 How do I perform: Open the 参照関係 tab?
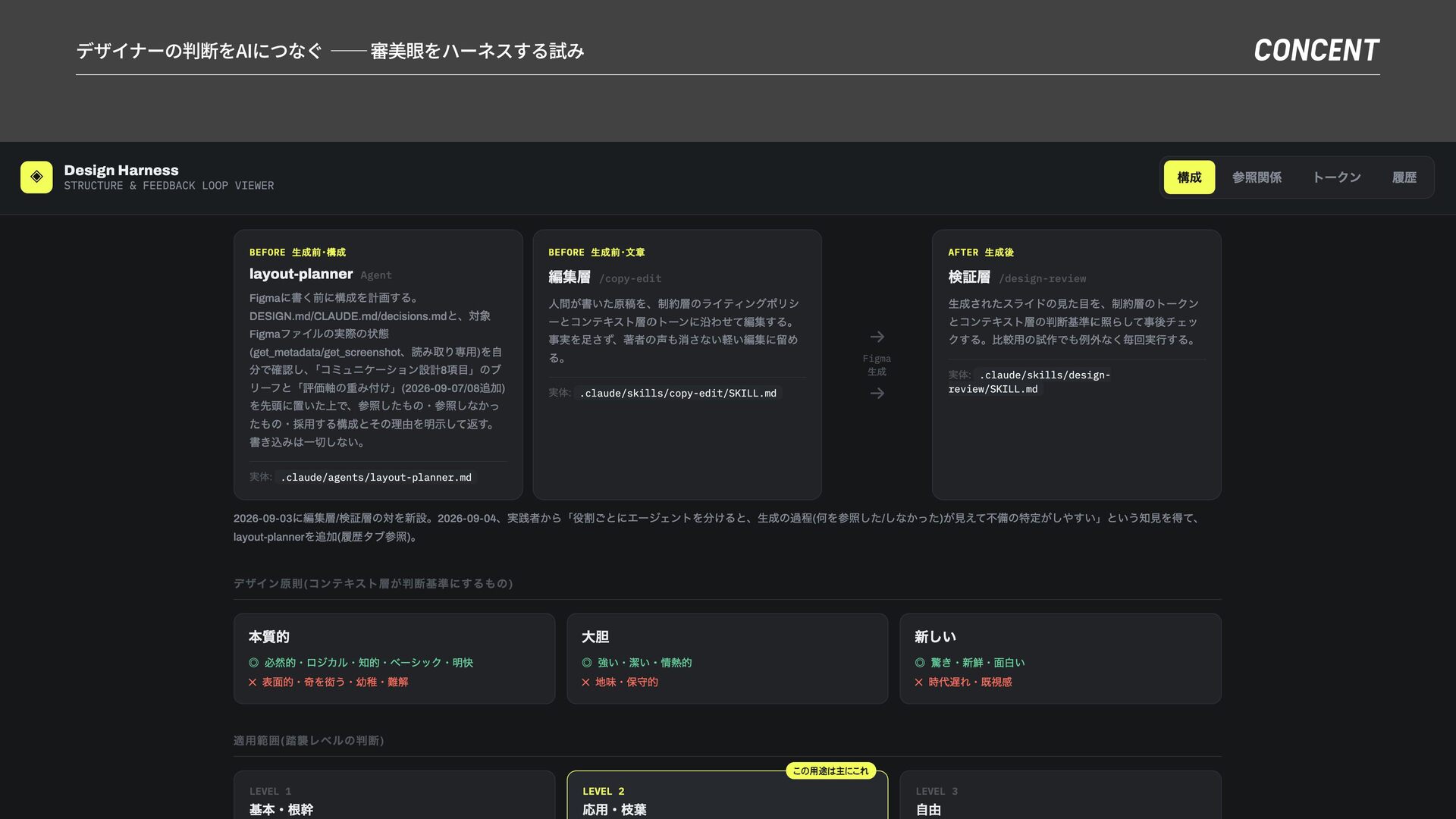coord(1257,177)
